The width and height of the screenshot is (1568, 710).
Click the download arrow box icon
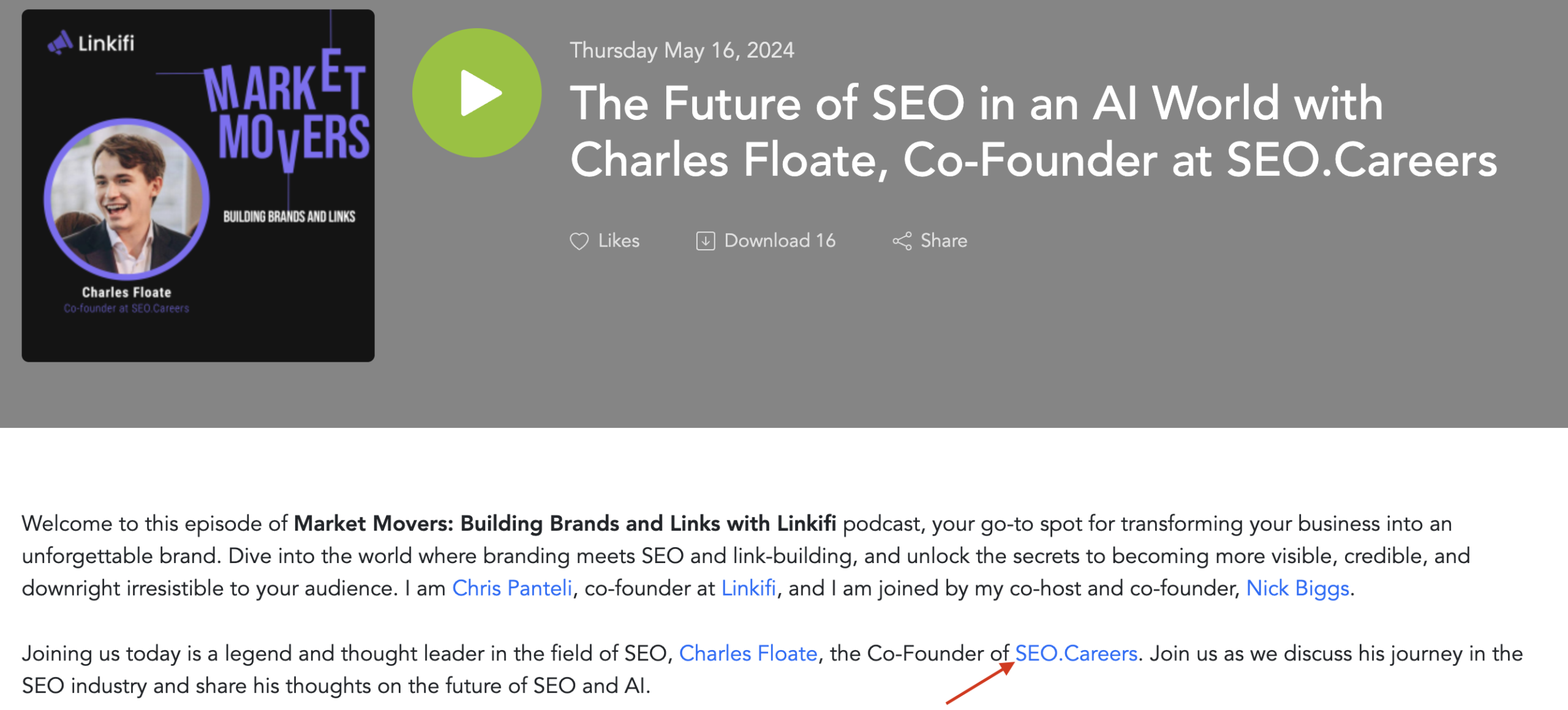click(705, 241)
